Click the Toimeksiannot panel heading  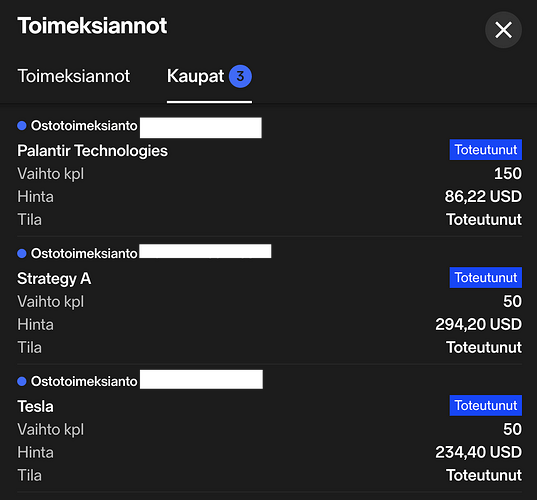92,26
